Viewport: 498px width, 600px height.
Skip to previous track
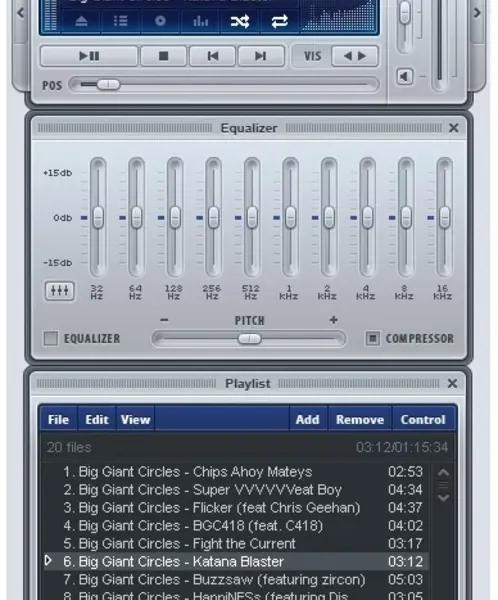pyautogui.click(x=212, y=56)
